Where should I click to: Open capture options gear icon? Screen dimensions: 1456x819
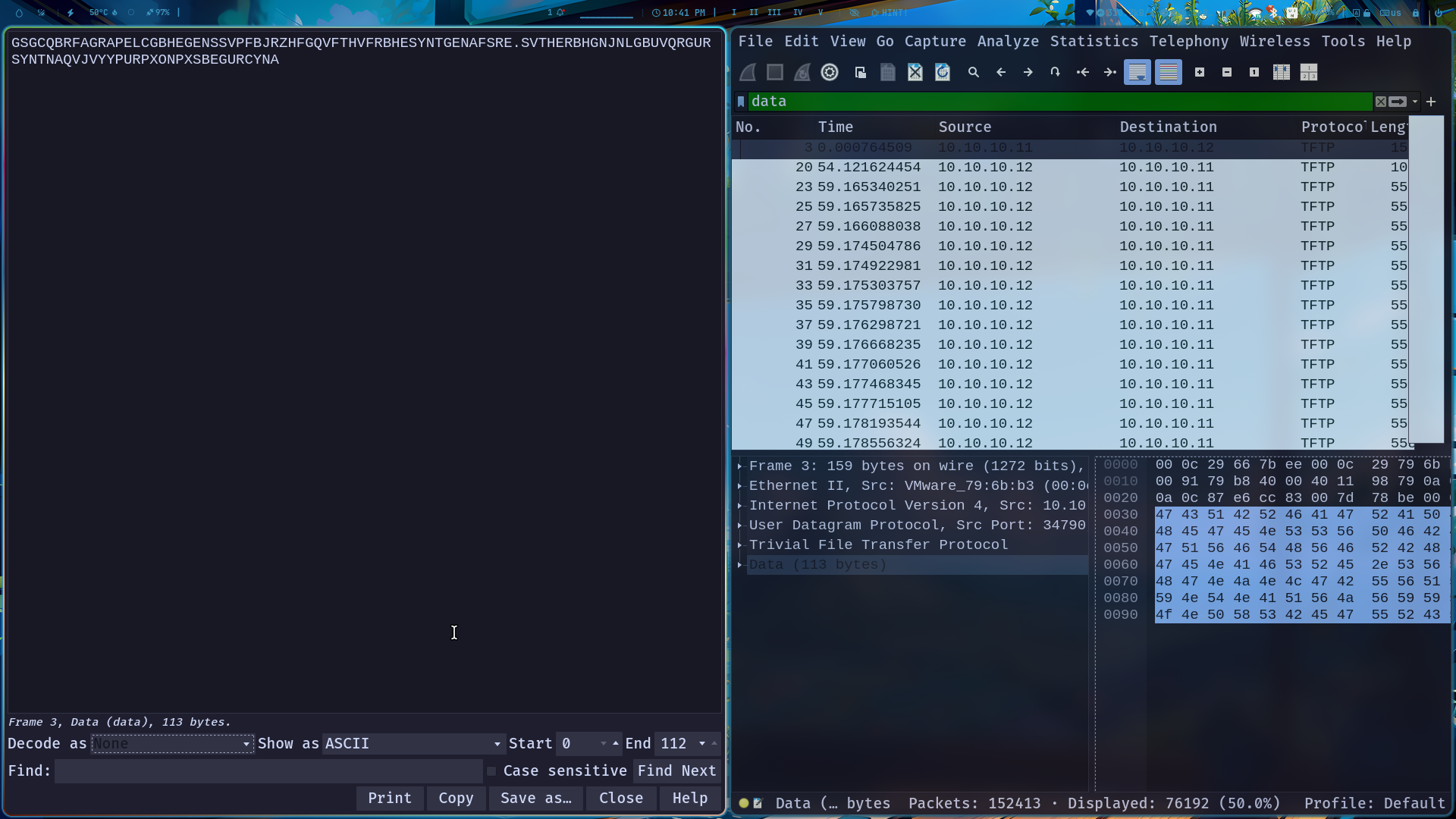coord(830,72)
